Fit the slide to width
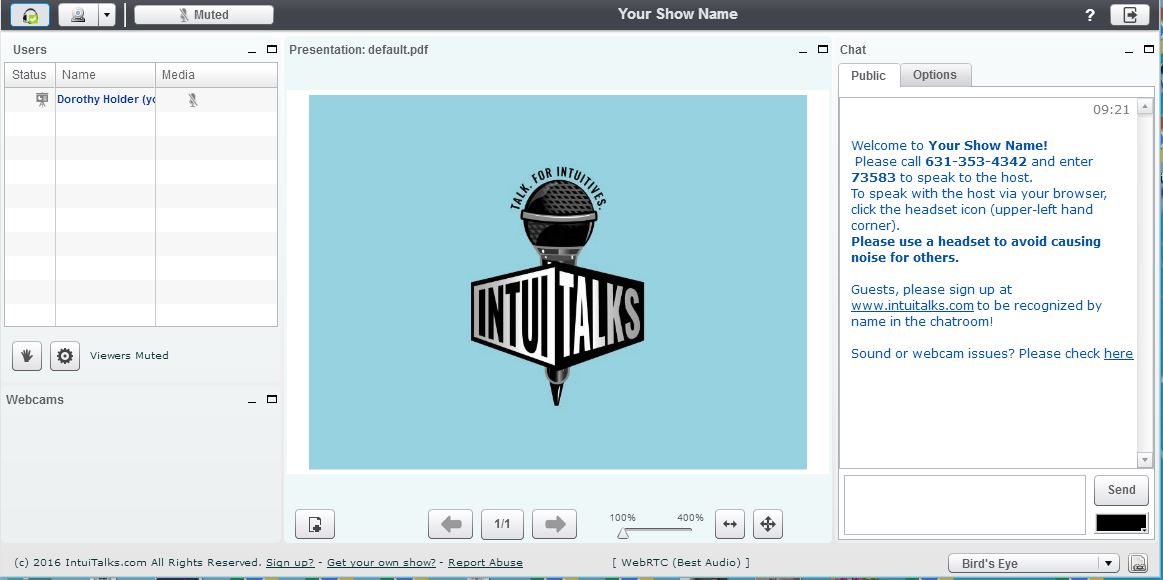This screenshot has height=580, width=1163. [730, 524]
